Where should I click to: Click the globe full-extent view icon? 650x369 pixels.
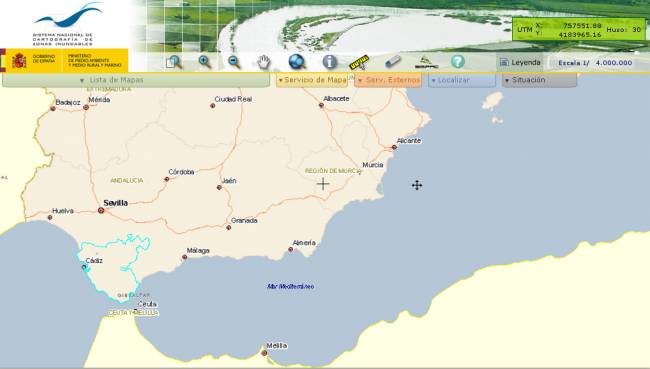click(297, 62)
